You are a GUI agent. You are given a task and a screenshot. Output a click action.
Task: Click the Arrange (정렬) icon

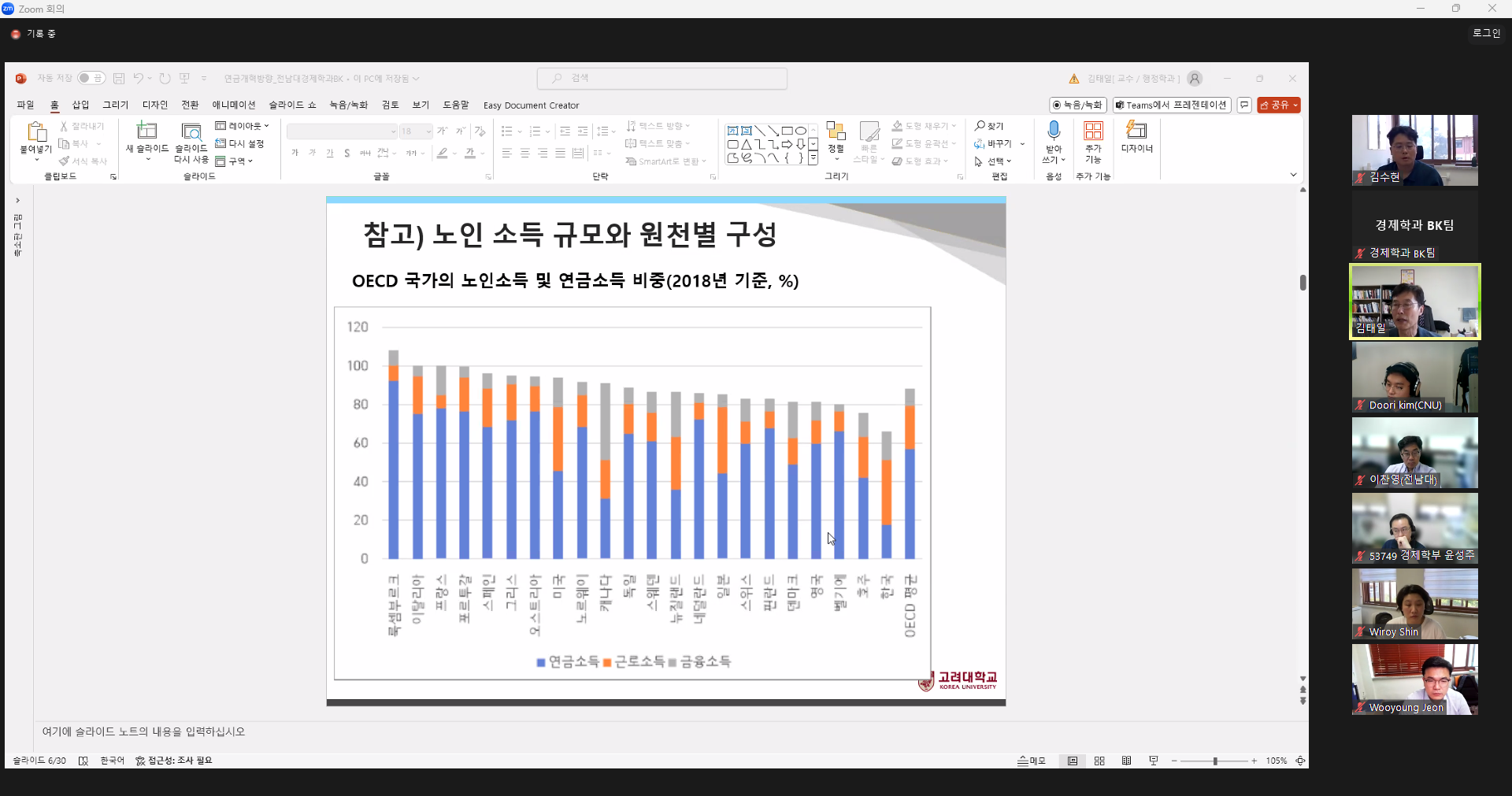pos(836,131)
